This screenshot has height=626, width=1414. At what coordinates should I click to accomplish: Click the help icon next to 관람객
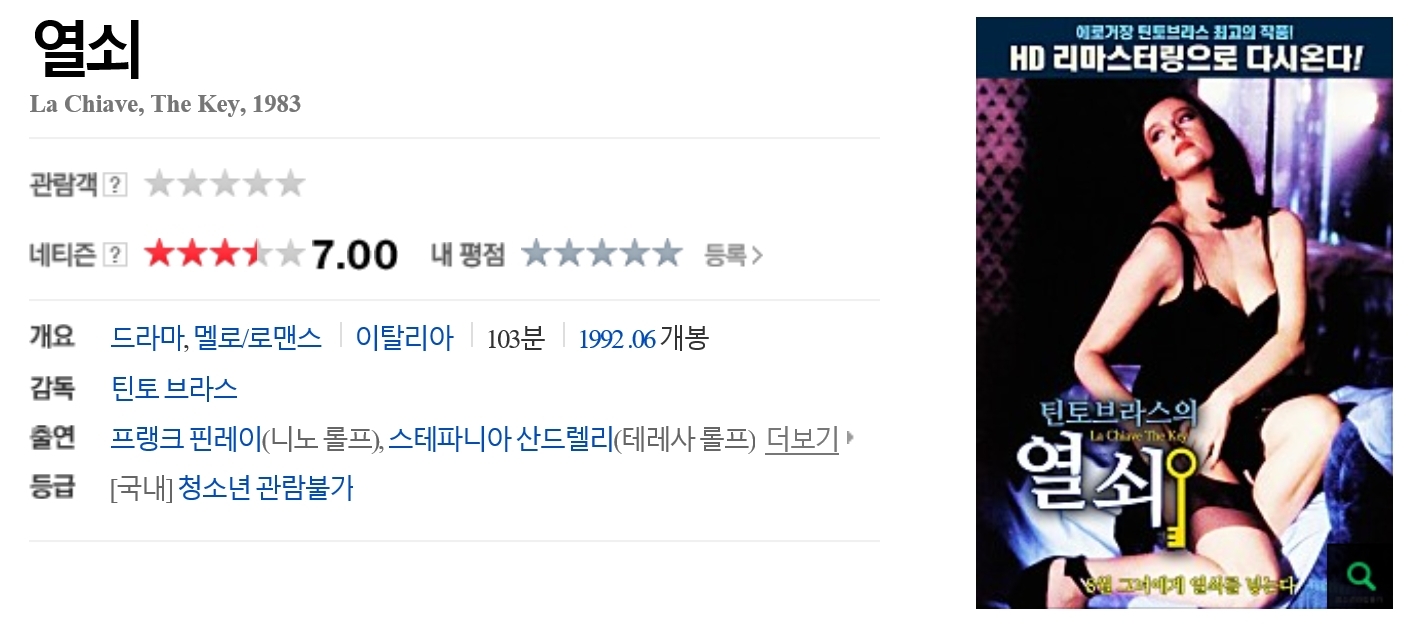point(116,185)
